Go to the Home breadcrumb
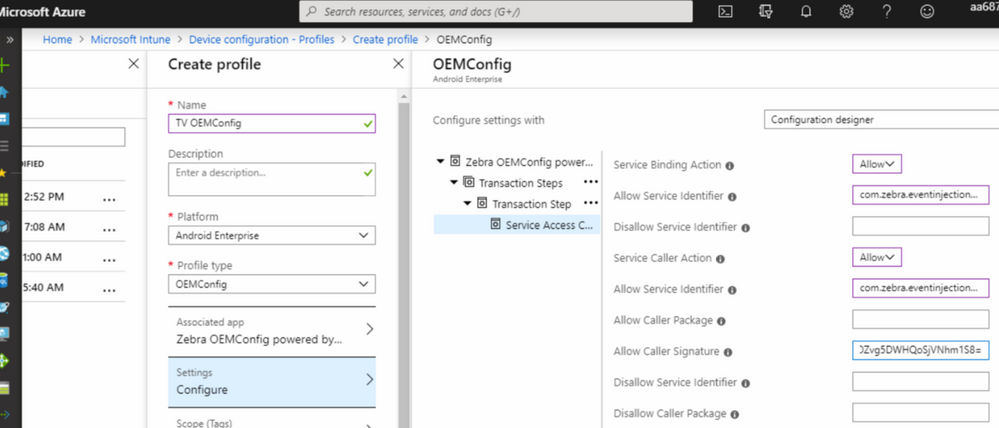 [x=57, y=39]
